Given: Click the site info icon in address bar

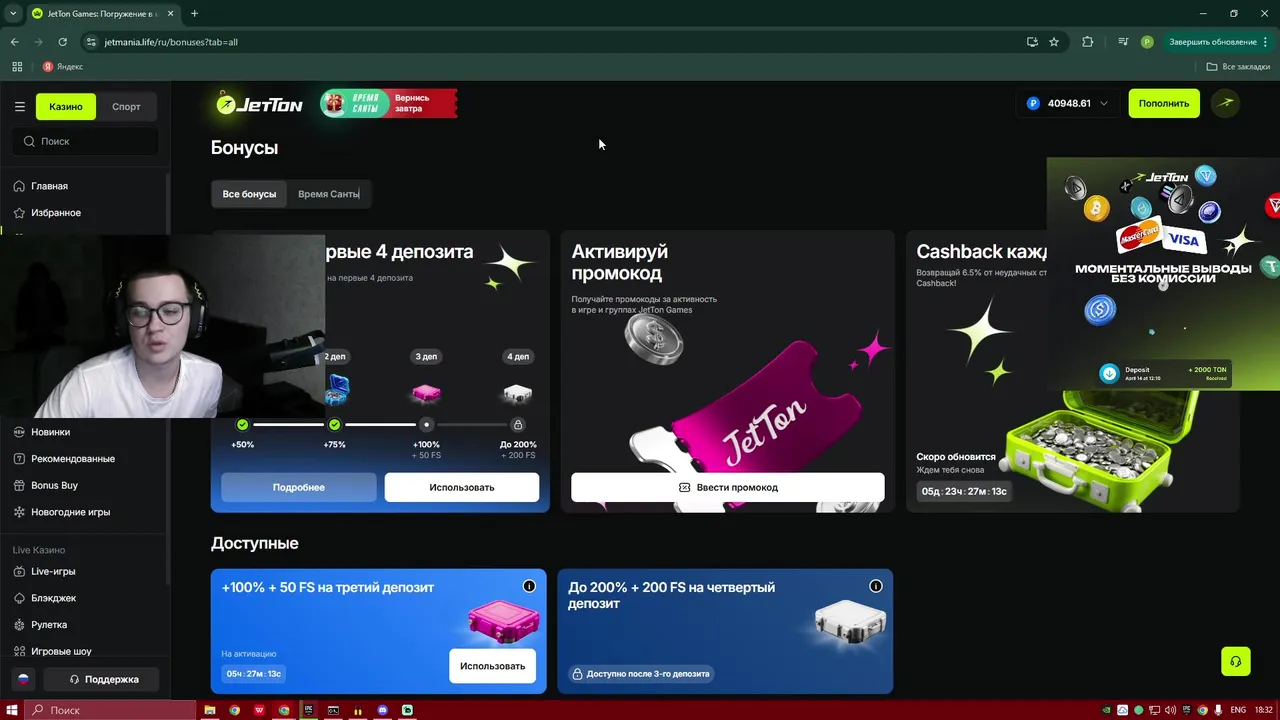Looking at the screenshot, I should (91, 42).
